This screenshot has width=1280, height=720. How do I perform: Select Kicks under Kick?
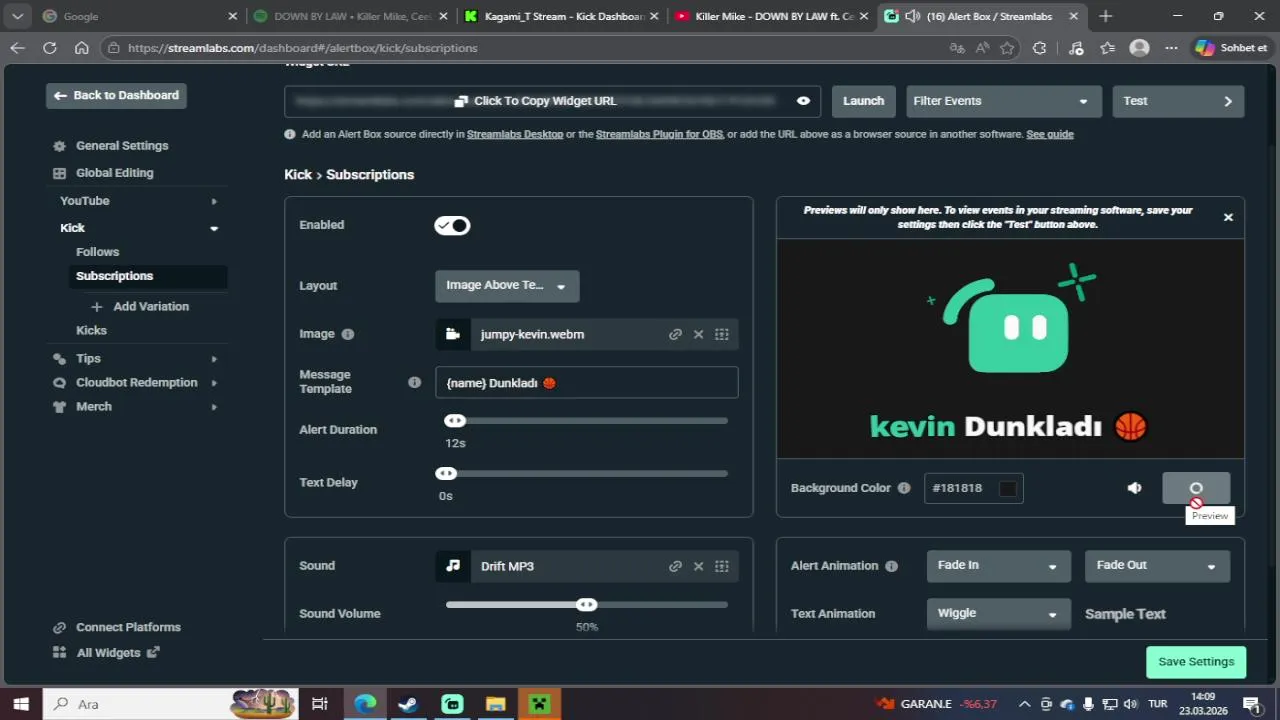tap(91, 330)
